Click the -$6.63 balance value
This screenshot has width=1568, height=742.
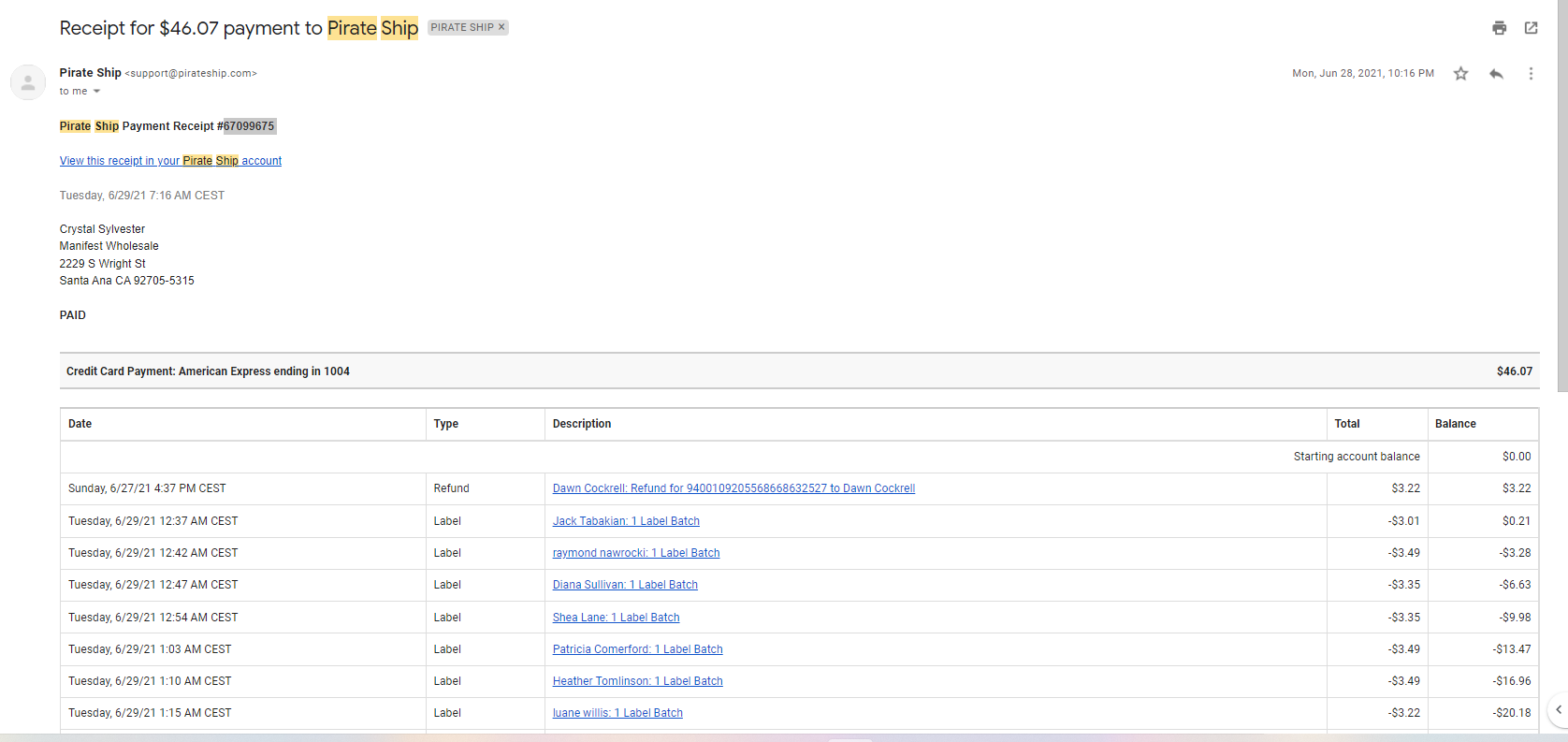[1515, 585]
